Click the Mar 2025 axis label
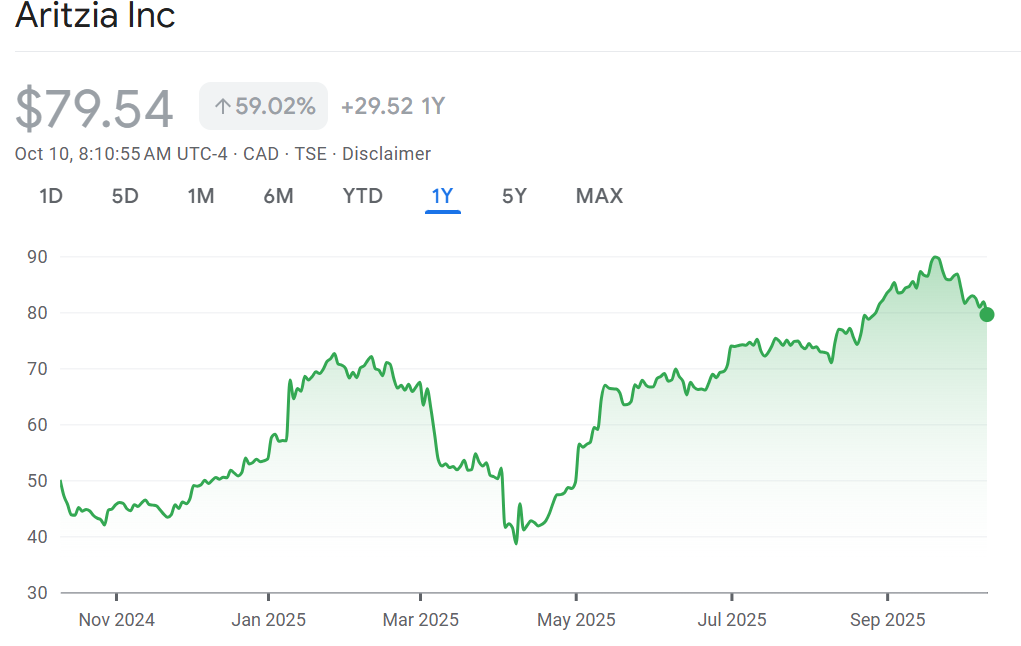This screenshot has height=646, width=1021. 421,620
